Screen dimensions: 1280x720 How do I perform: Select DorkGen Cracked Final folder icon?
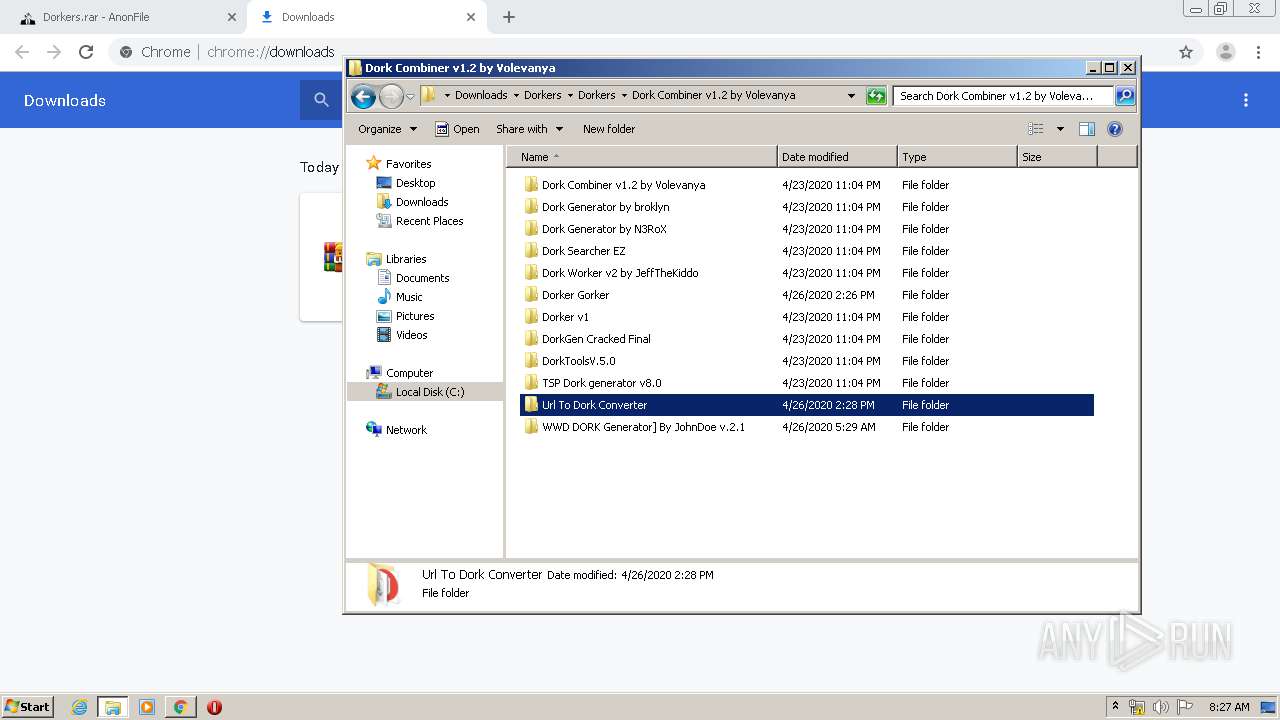coord(531,339)
